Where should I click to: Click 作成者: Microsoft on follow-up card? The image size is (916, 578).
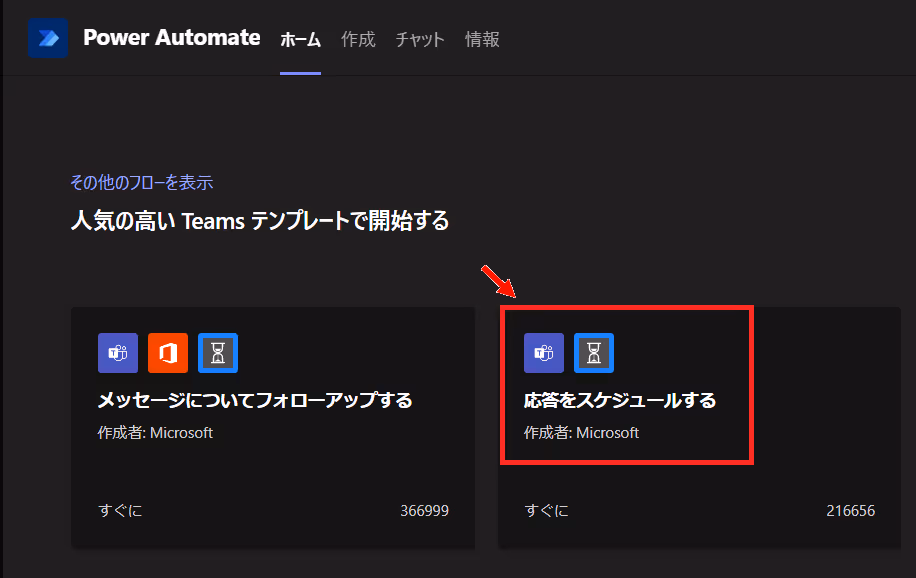(x=155, y=433)
